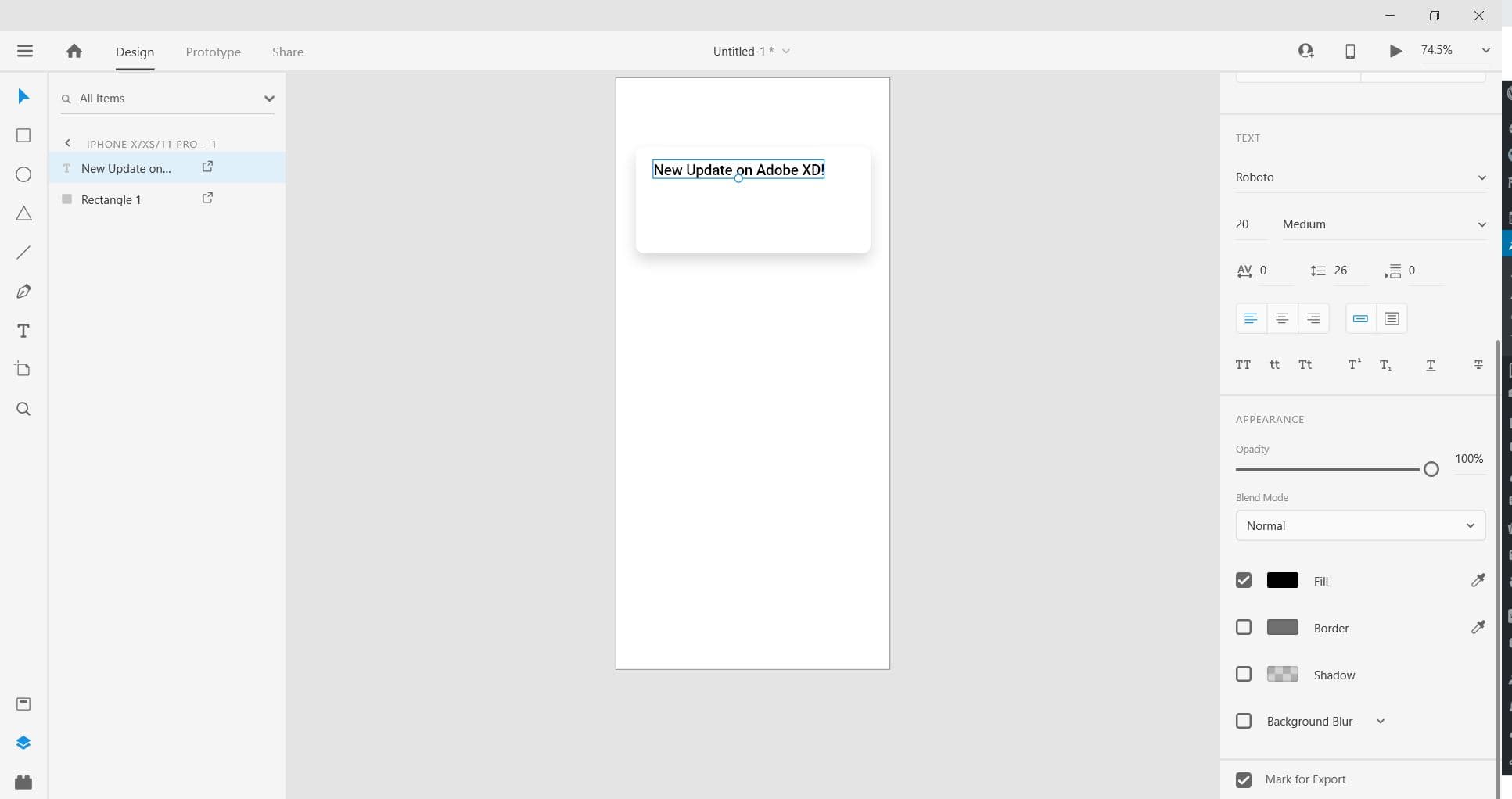Screen dimensions: 1512x799
Task: Select the Text tool
Action: (23, 331)
